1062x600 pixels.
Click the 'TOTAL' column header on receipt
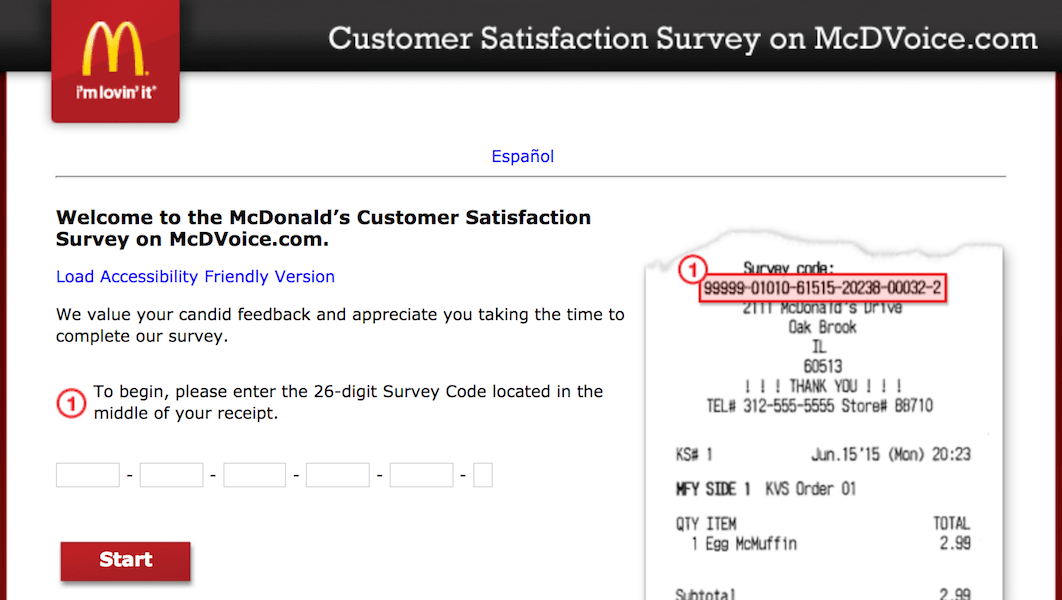(x=952, y=523)
